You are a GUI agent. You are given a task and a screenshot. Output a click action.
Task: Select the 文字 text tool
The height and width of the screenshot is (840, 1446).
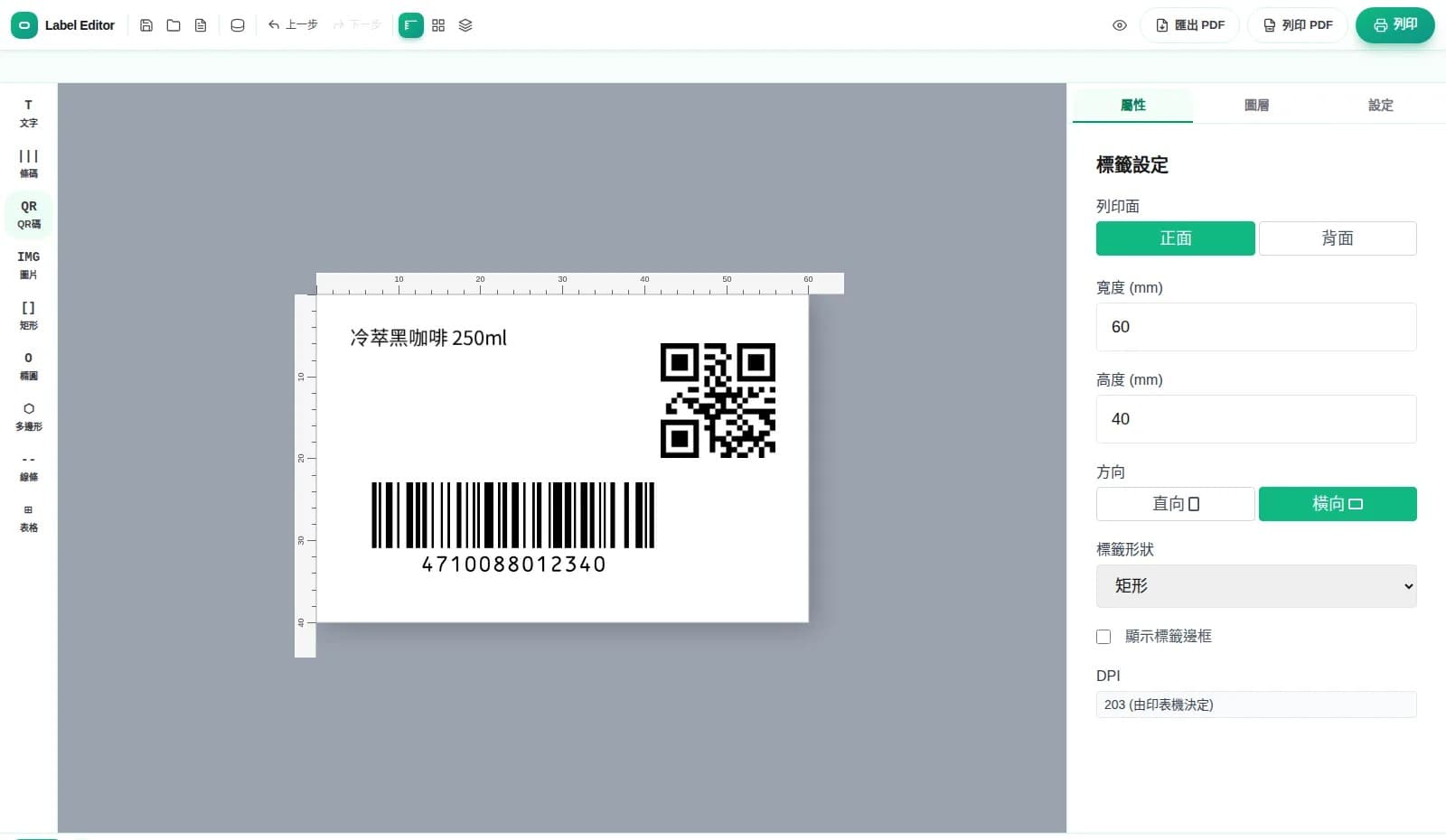[29, 113]
